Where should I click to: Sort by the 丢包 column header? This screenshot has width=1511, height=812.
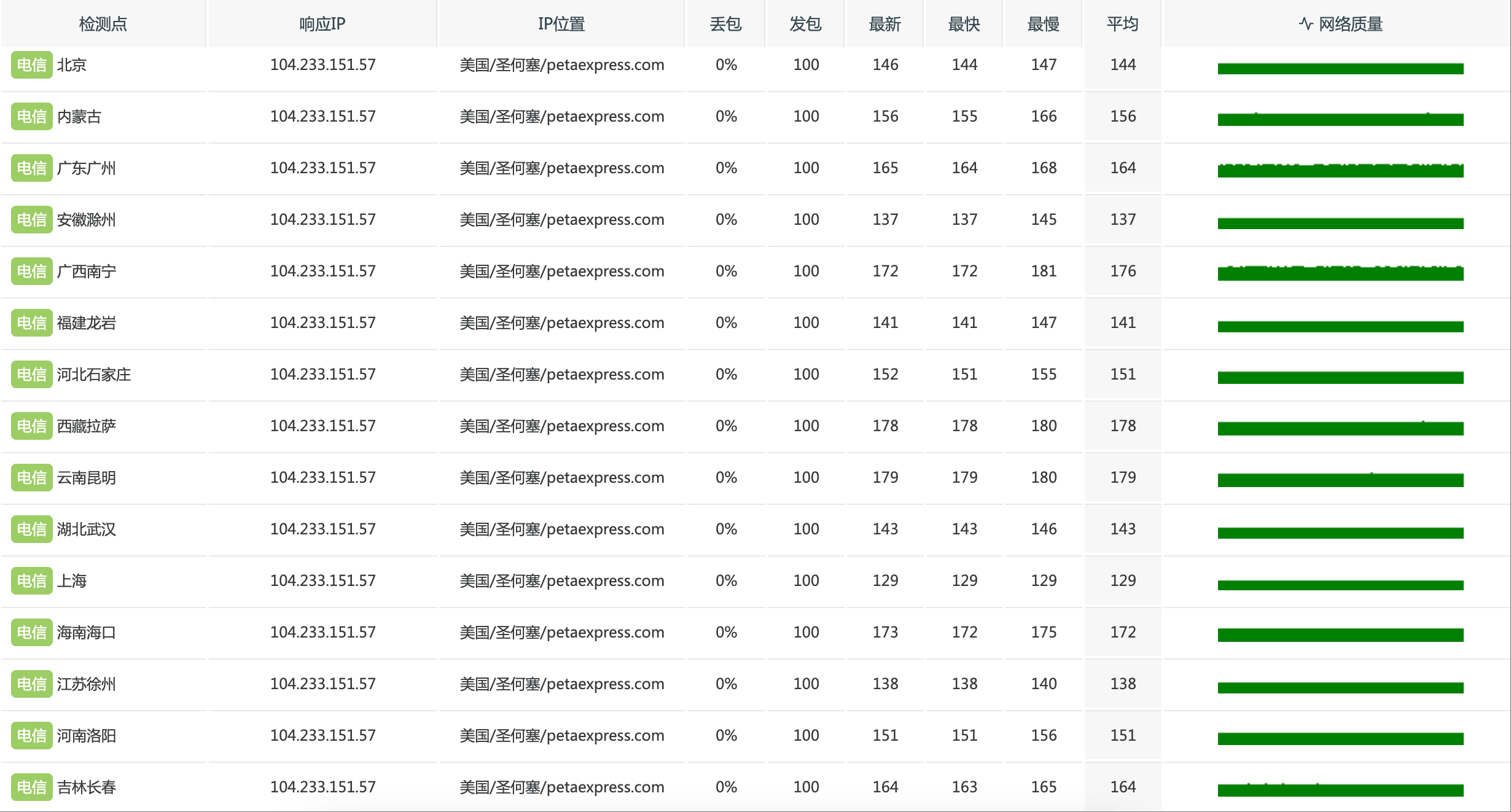(x=725, y=24)
